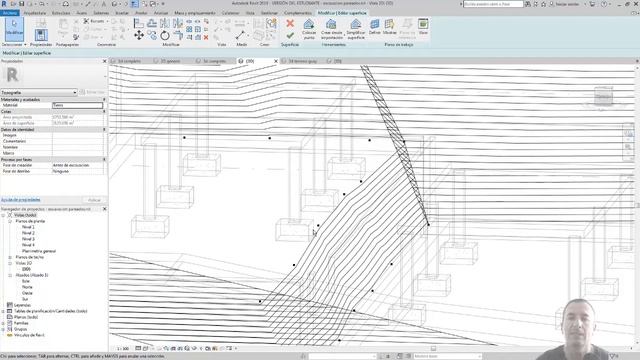640x360 pixels.
Task: Click the Revit R application logo
Action: coord(4,4)
